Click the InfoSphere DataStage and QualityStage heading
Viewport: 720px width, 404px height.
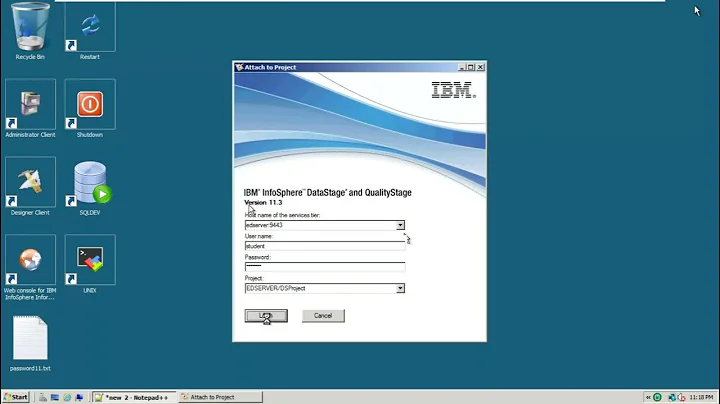point(328,193)
